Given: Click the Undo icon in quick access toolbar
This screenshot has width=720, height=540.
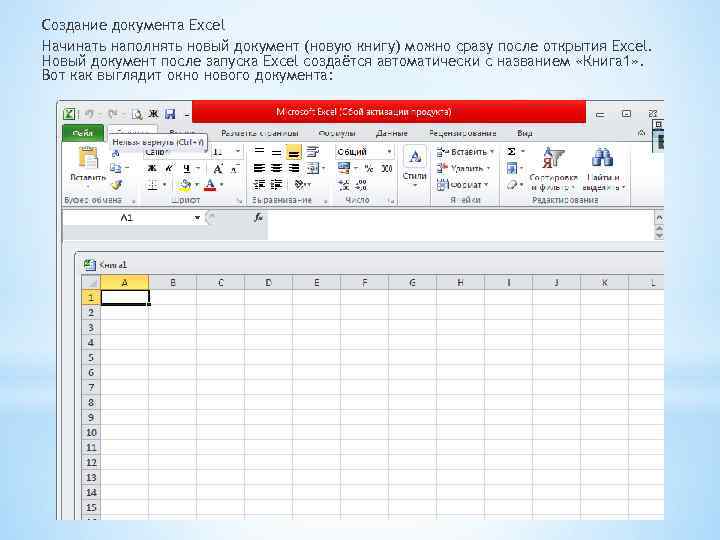Looking at the screenshot, I should (89, 114).
